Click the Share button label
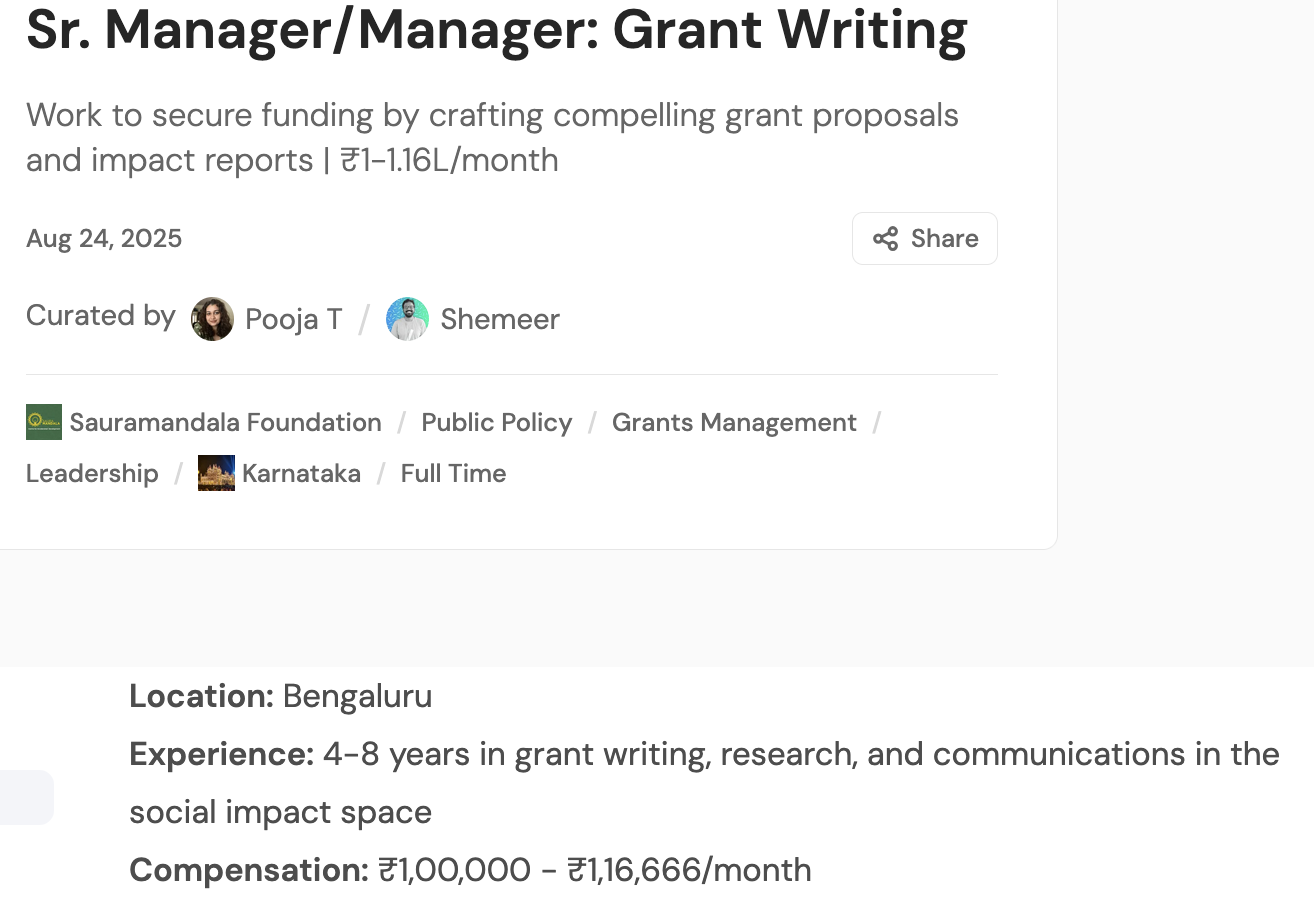The width and height of the screenshot is (1314, 924). point(944,239)
